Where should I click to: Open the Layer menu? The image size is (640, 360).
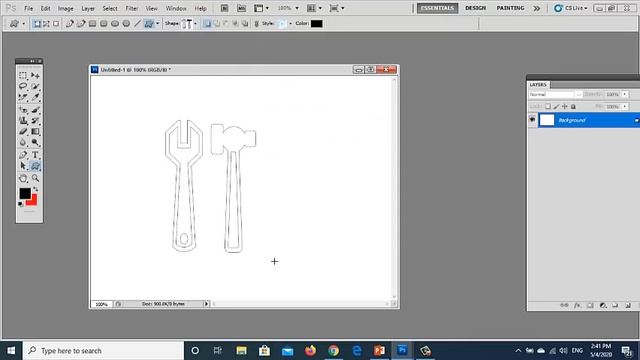pos(88,8)
